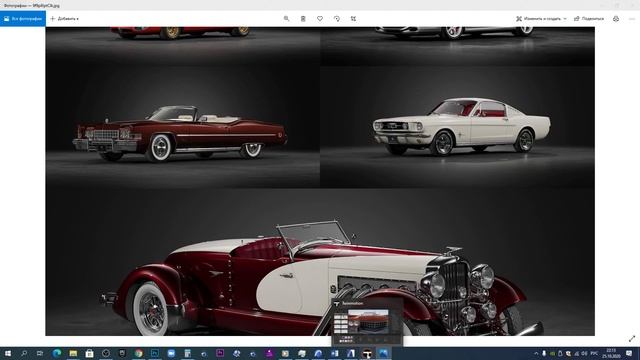
Task: Open the Windows Start menu
Action: [8, 353]
